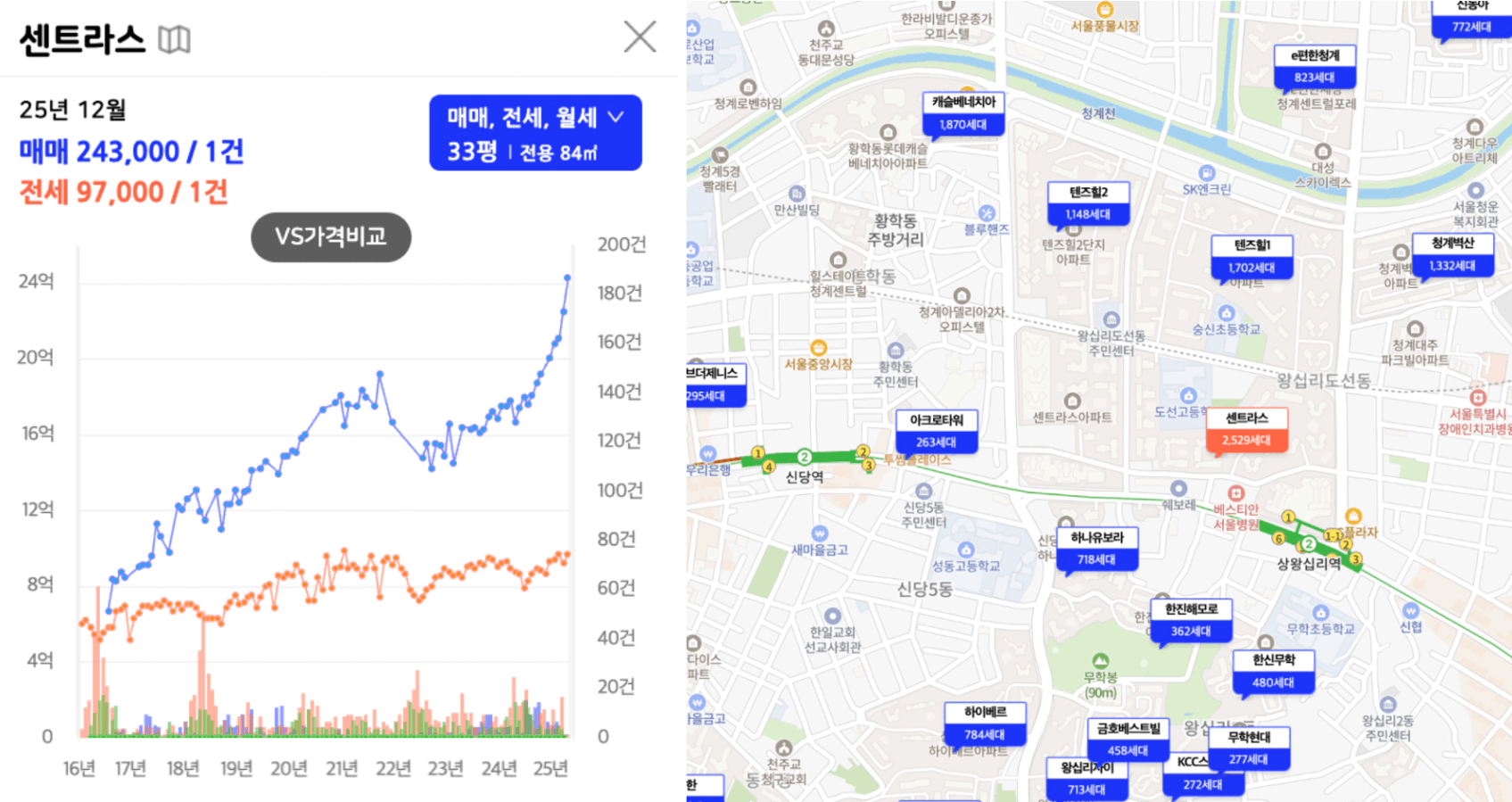Select the 브더제니스 295세대 marker
Screen dimensions: 1512x802
(x=715, y=384)
